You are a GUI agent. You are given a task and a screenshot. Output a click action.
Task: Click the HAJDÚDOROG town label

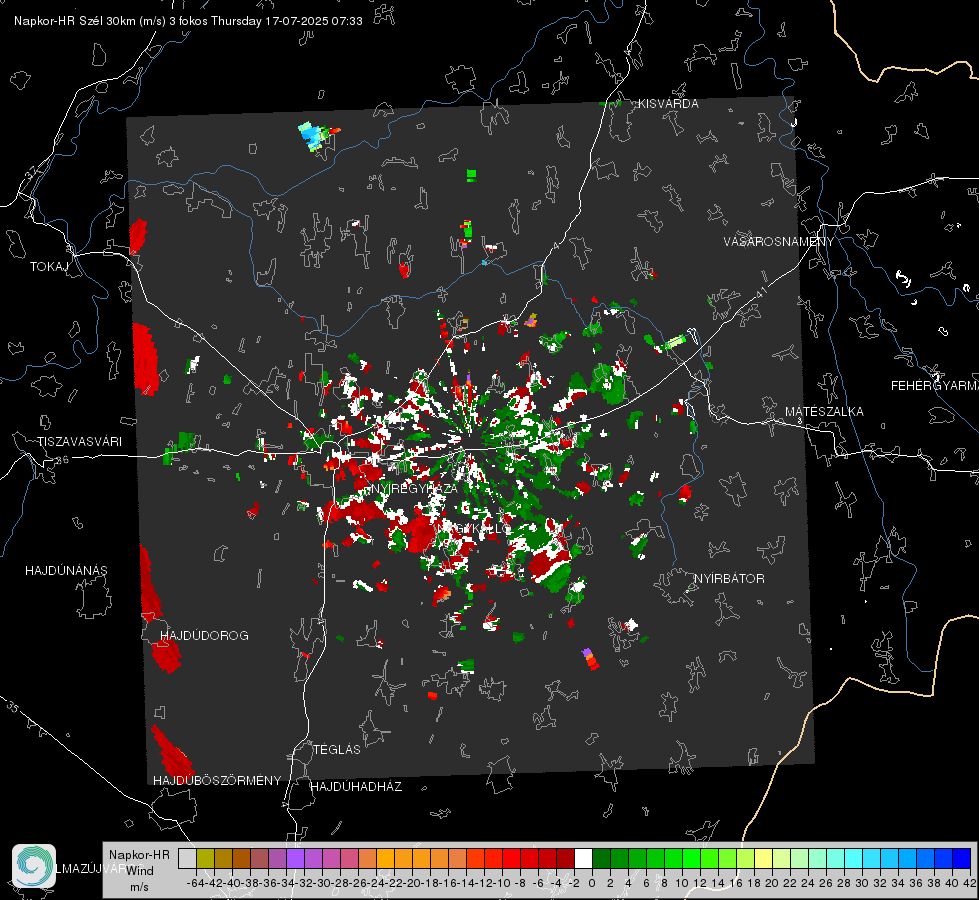(x=204, y=635)
